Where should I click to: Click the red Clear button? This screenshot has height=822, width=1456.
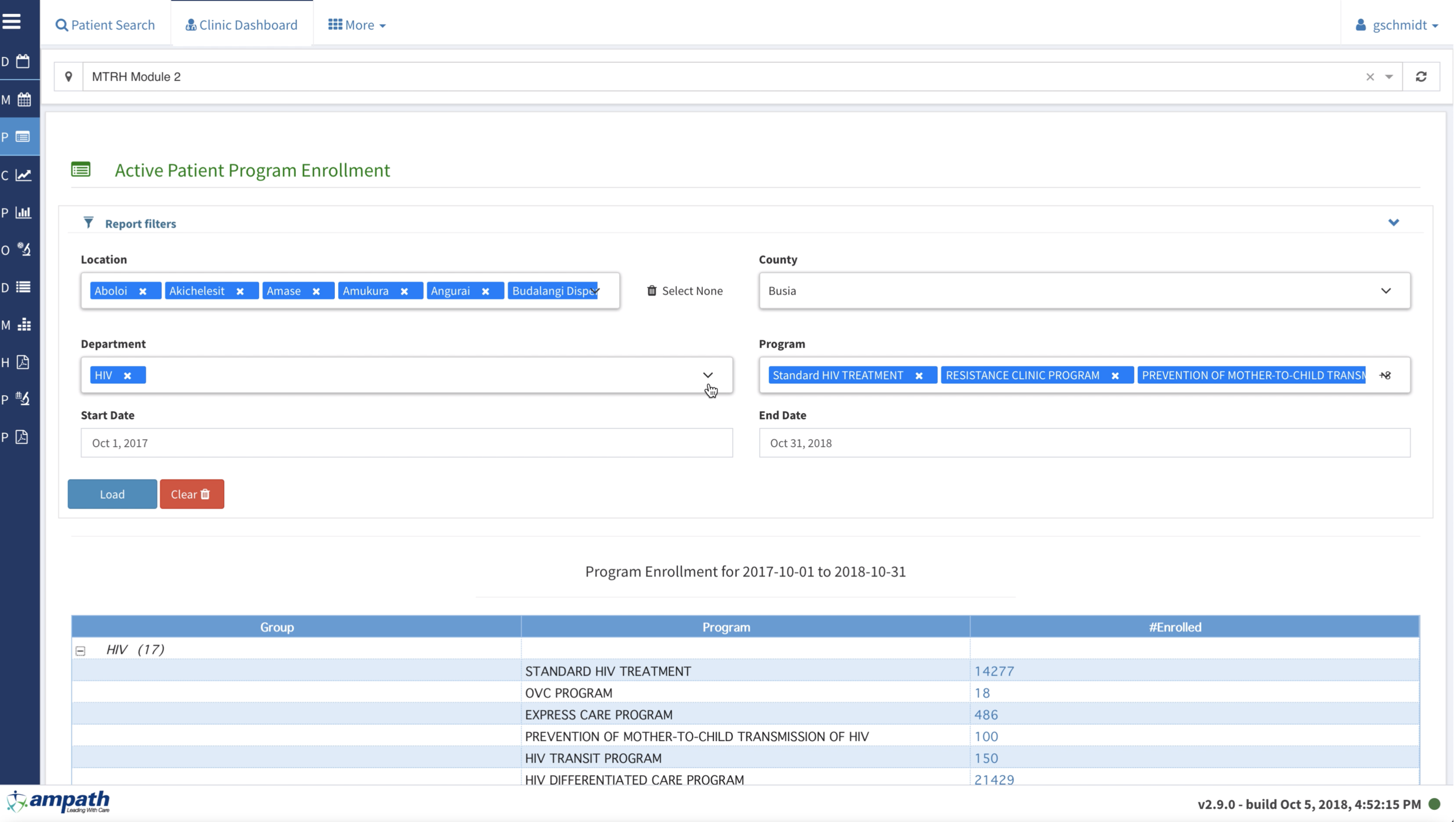pyautogui.click(x=192, y=494)
